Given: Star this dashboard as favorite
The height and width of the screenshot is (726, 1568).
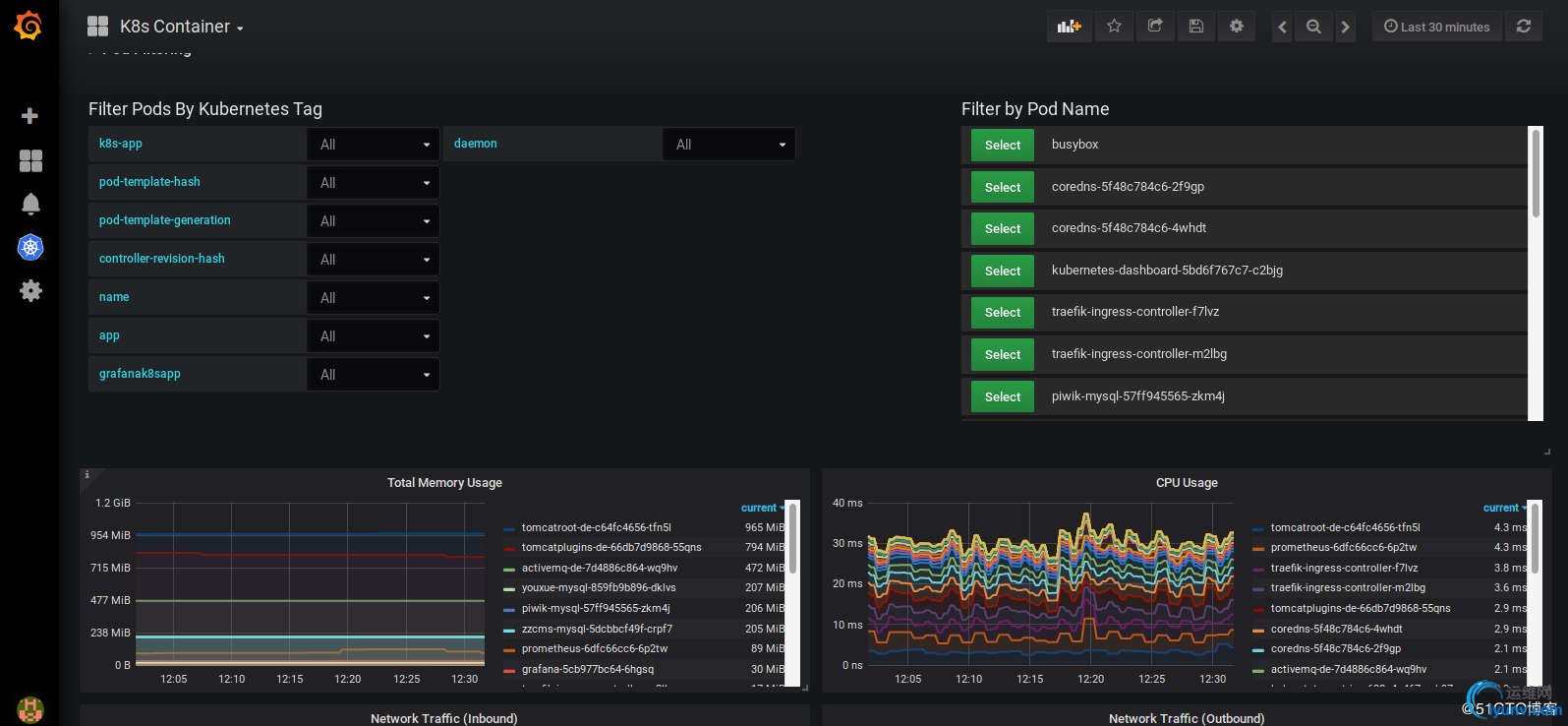Looking at the screenshot, I should click(x=1114, y=27).
